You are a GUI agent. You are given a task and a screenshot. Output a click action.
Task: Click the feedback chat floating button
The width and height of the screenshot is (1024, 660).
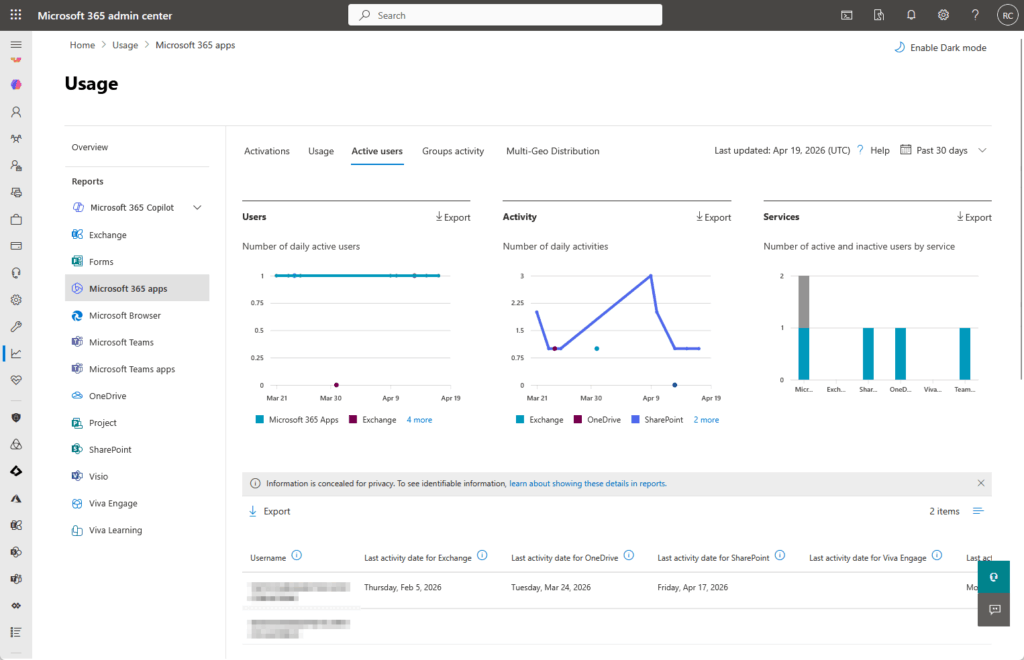(993, 610)
